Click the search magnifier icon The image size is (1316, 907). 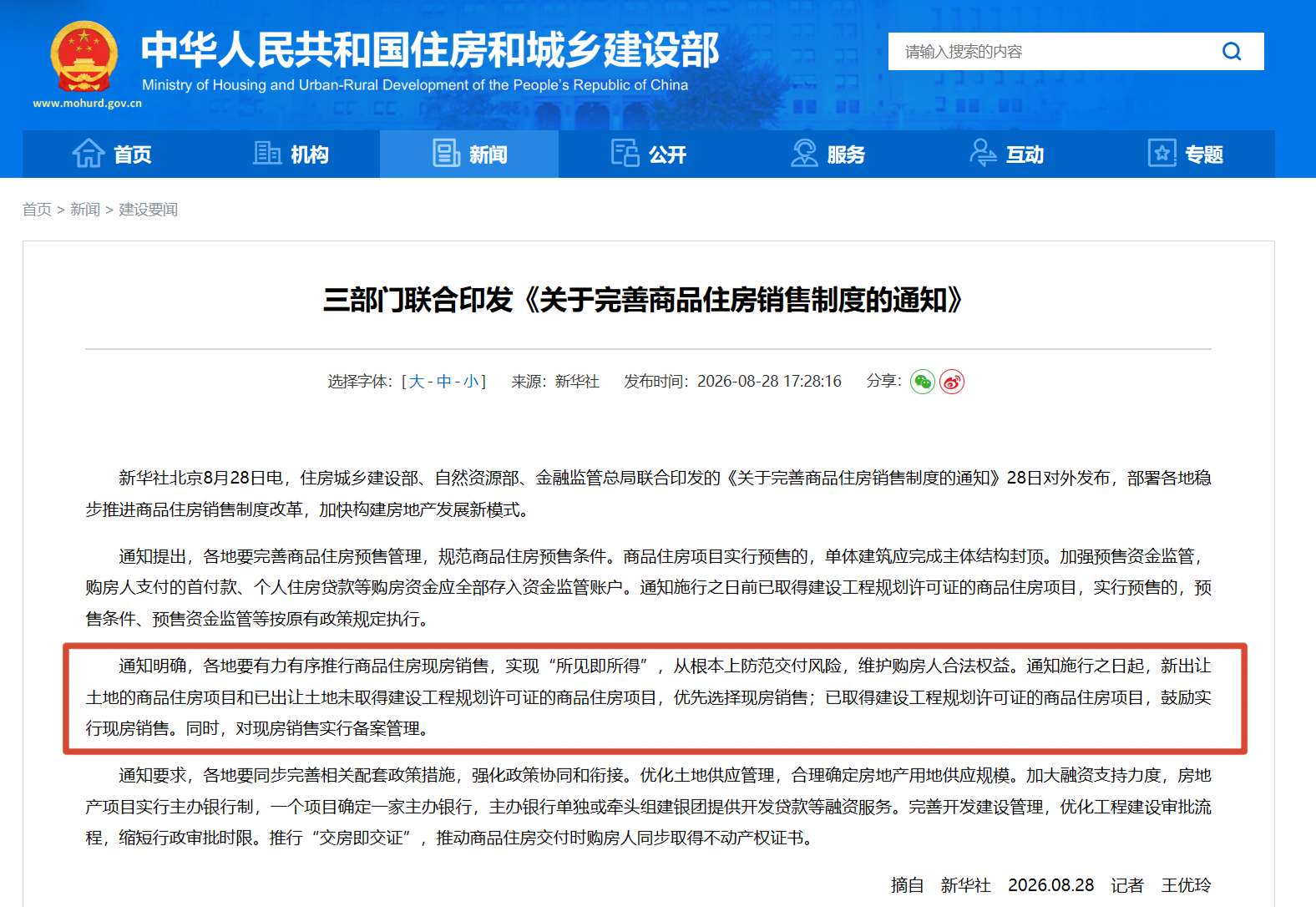coord(1232,52)
